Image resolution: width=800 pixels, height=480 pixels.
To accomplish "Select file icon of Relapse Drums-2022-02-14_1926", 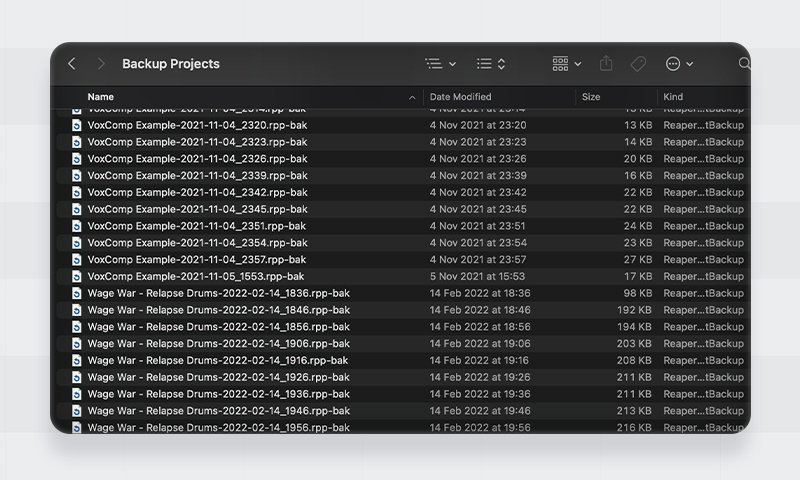I will click(x=77, y=377).
